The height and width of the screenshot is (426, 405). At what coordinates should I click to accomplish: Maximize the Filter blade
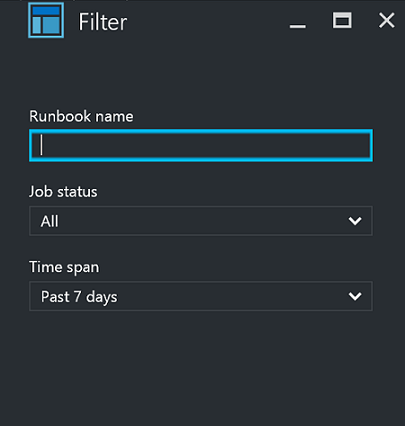coord(342,20)
